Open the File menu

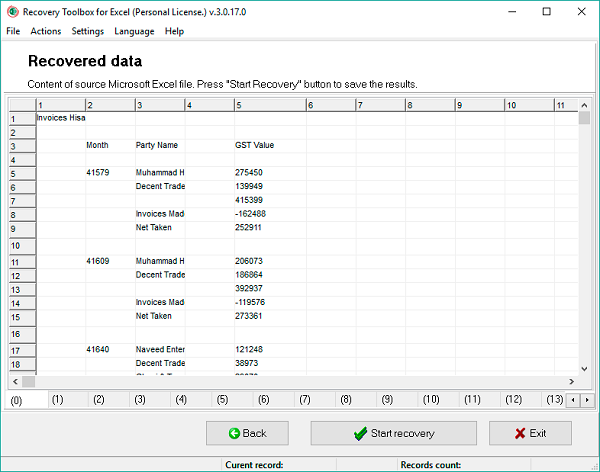[x=13, y=31]
